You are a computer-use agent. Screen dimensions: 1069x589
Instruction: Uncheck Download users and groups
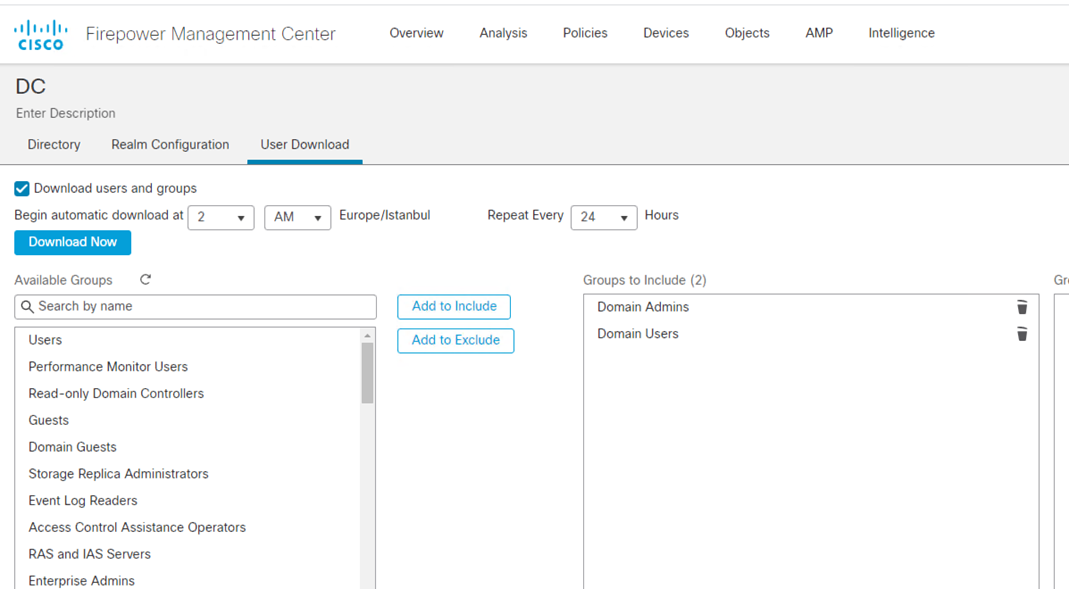click(22, 188)
